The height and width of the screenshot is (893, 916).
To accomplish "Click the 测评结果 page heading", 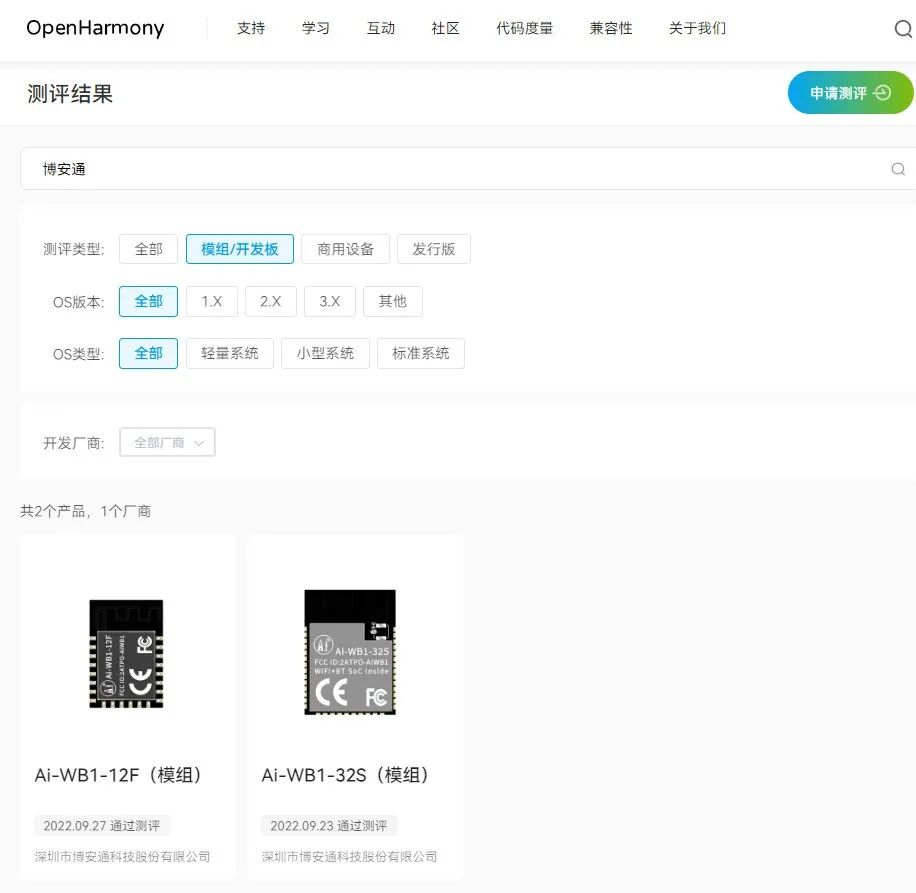I will (70, 93).
